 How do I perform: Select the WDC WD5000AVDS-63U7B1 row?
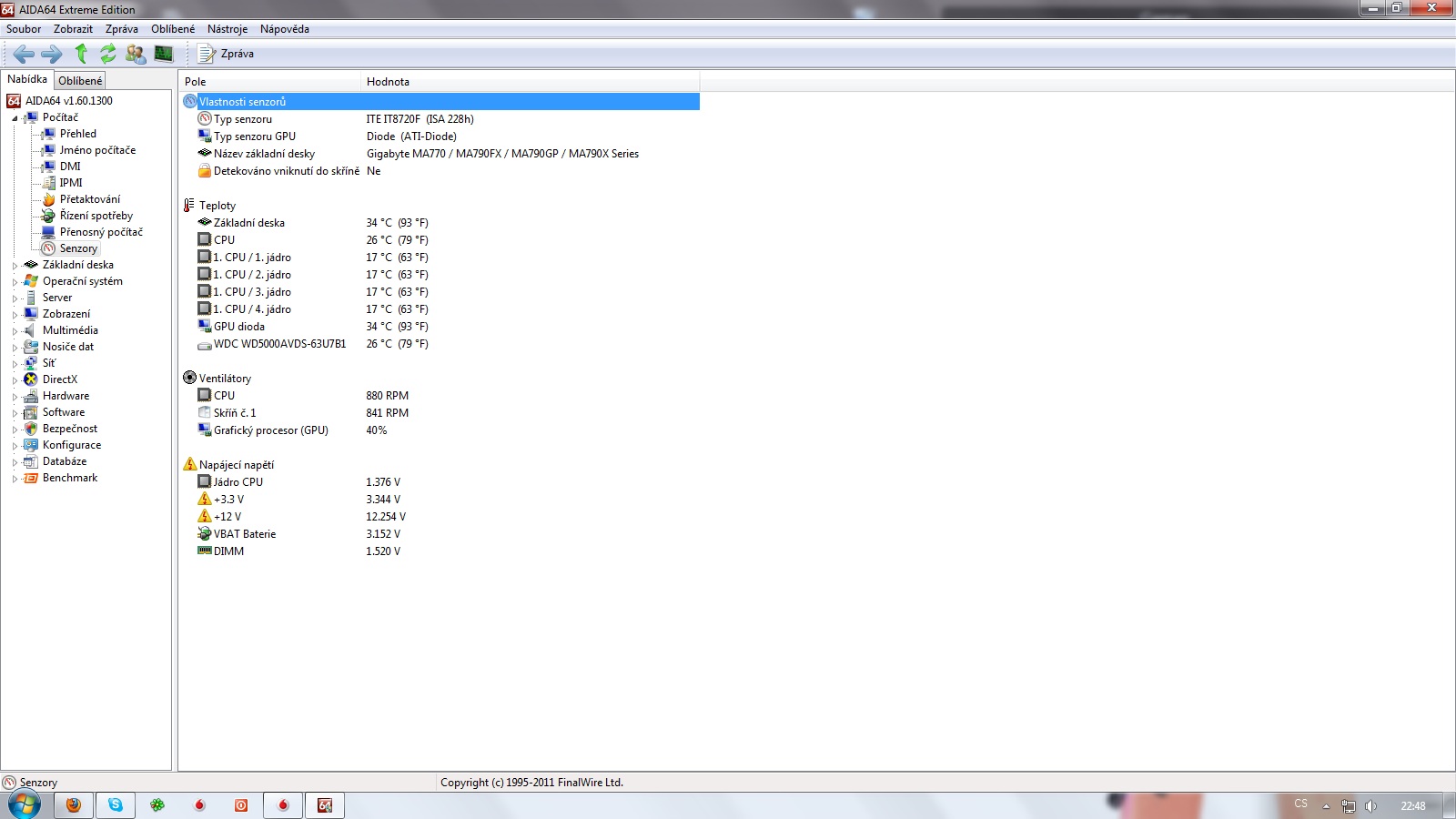tap(440, 344)
